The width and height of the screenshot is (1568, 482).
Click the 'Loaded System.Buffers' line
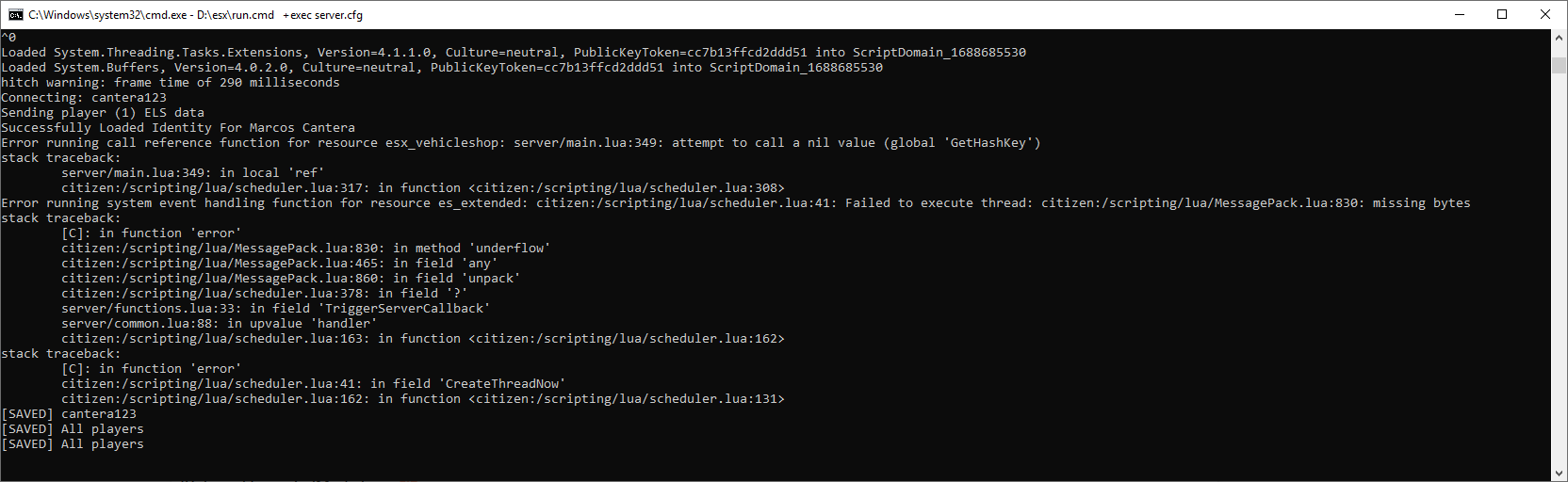click(442, 68)
